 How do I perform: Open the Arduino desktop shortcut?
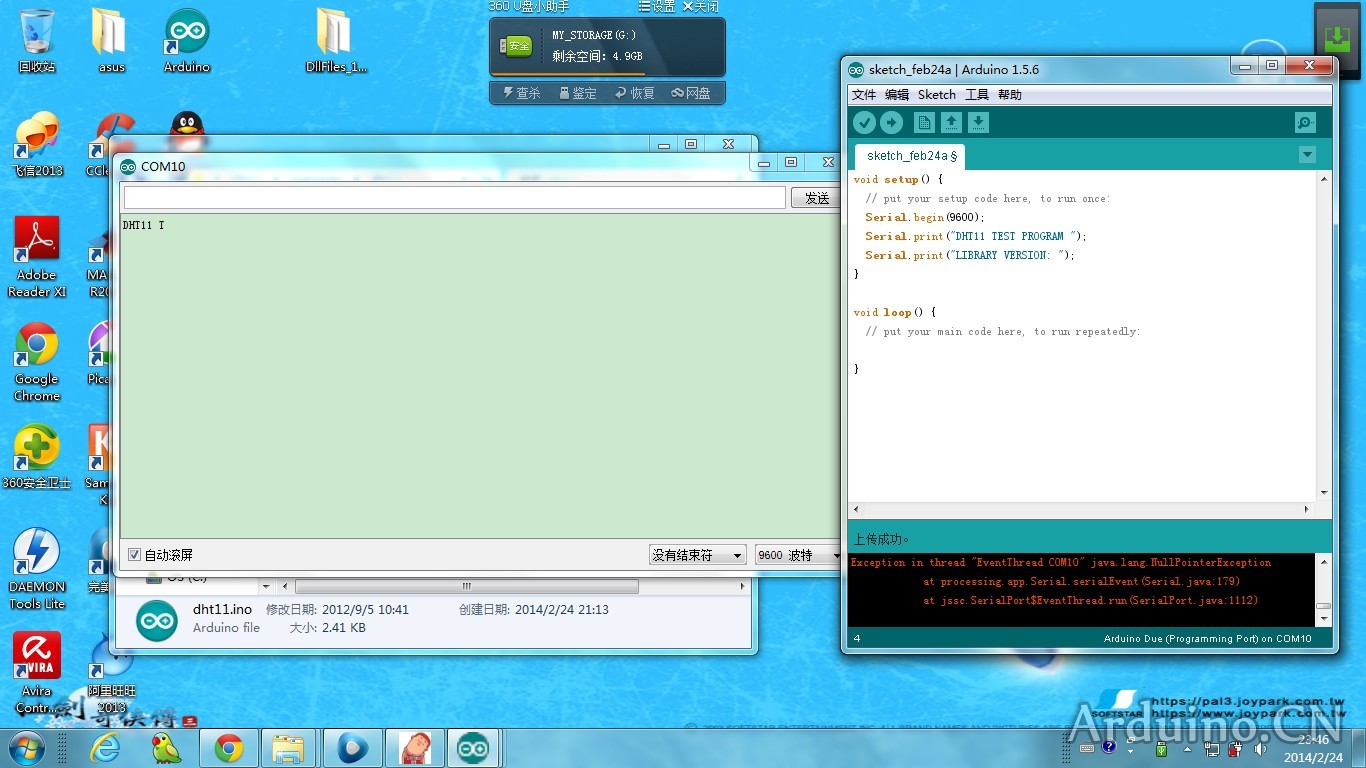(187, 40)
